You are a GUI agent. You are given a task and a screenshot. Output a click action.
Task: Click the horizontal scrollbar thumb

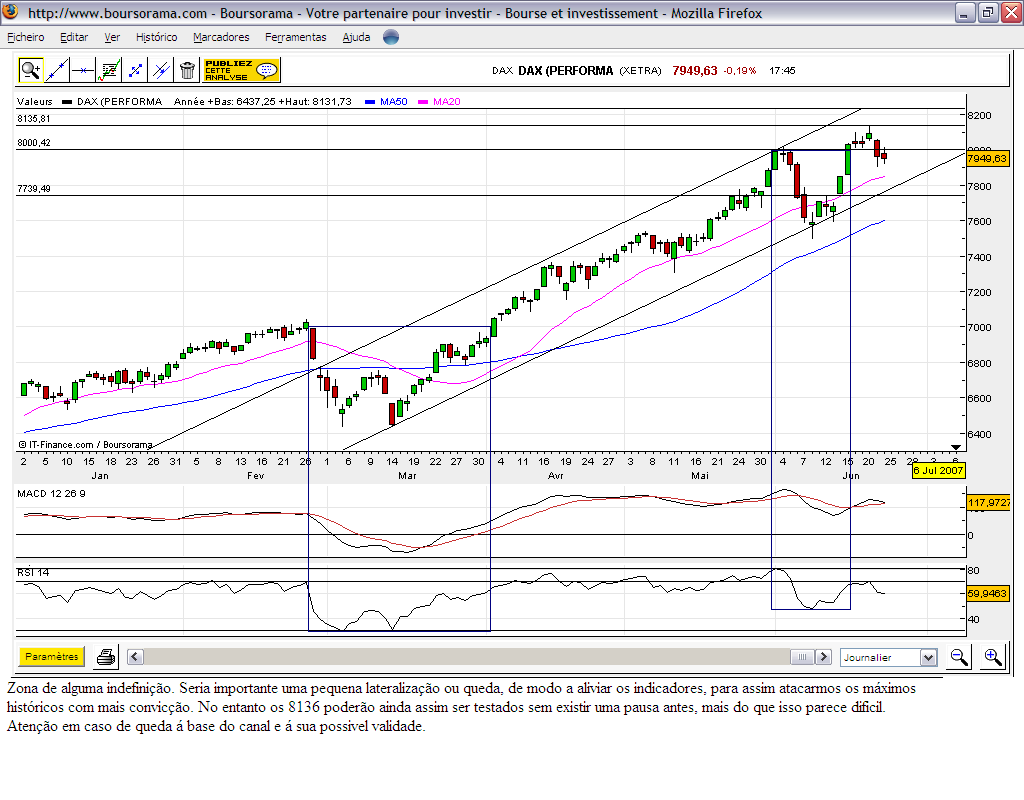pyautogui.click(x=802, y=657)
